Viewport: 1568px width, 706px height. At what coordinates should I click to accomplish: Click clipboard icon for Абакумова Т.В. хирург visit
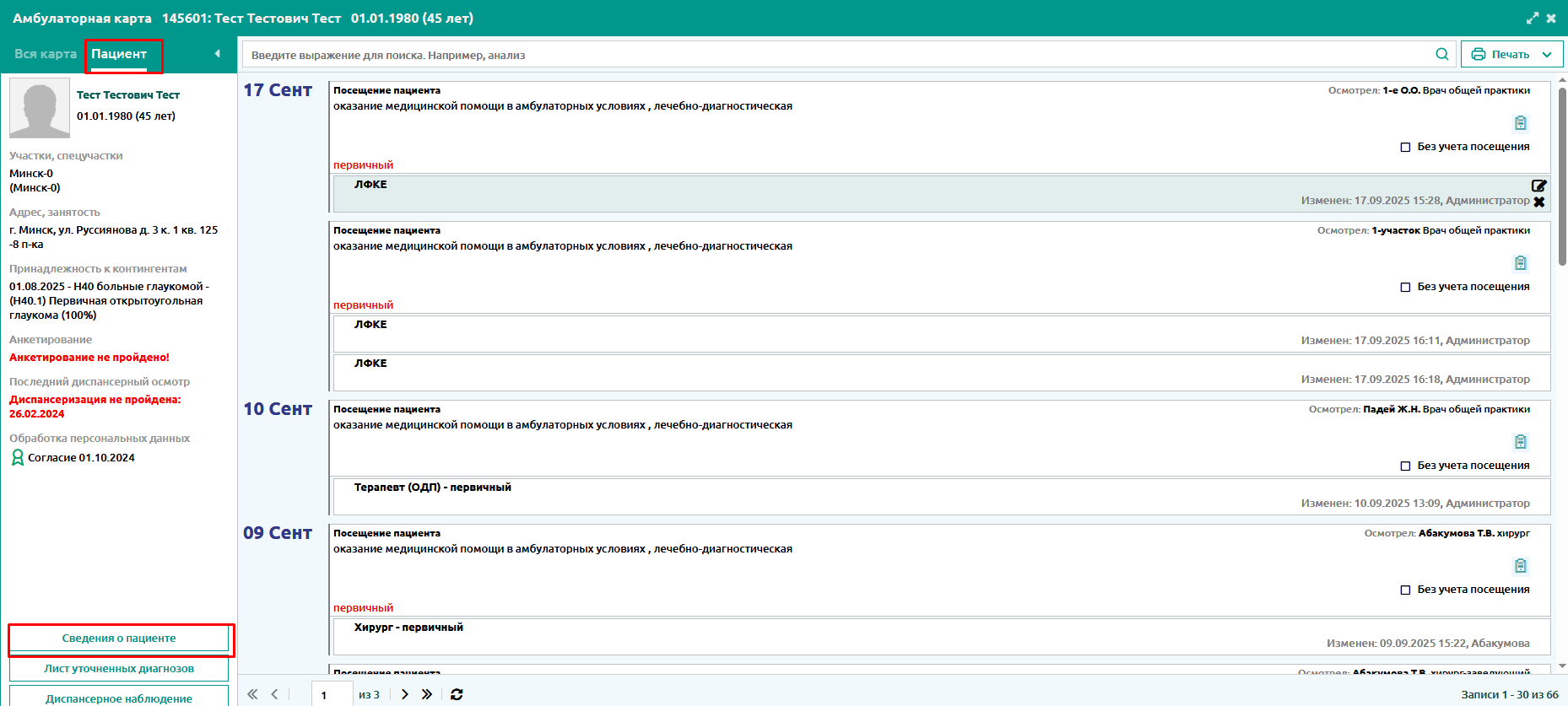coord(1520,566)
